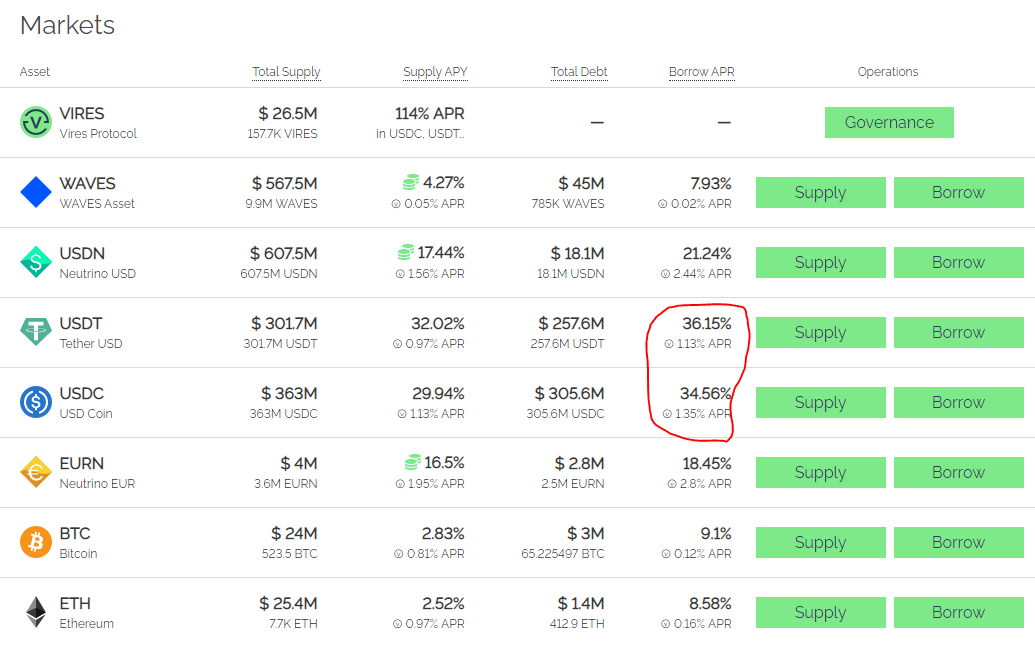This screenshot has width=1035, height=651.
Task: Click the USDT asset name
Action: point(81,324)
